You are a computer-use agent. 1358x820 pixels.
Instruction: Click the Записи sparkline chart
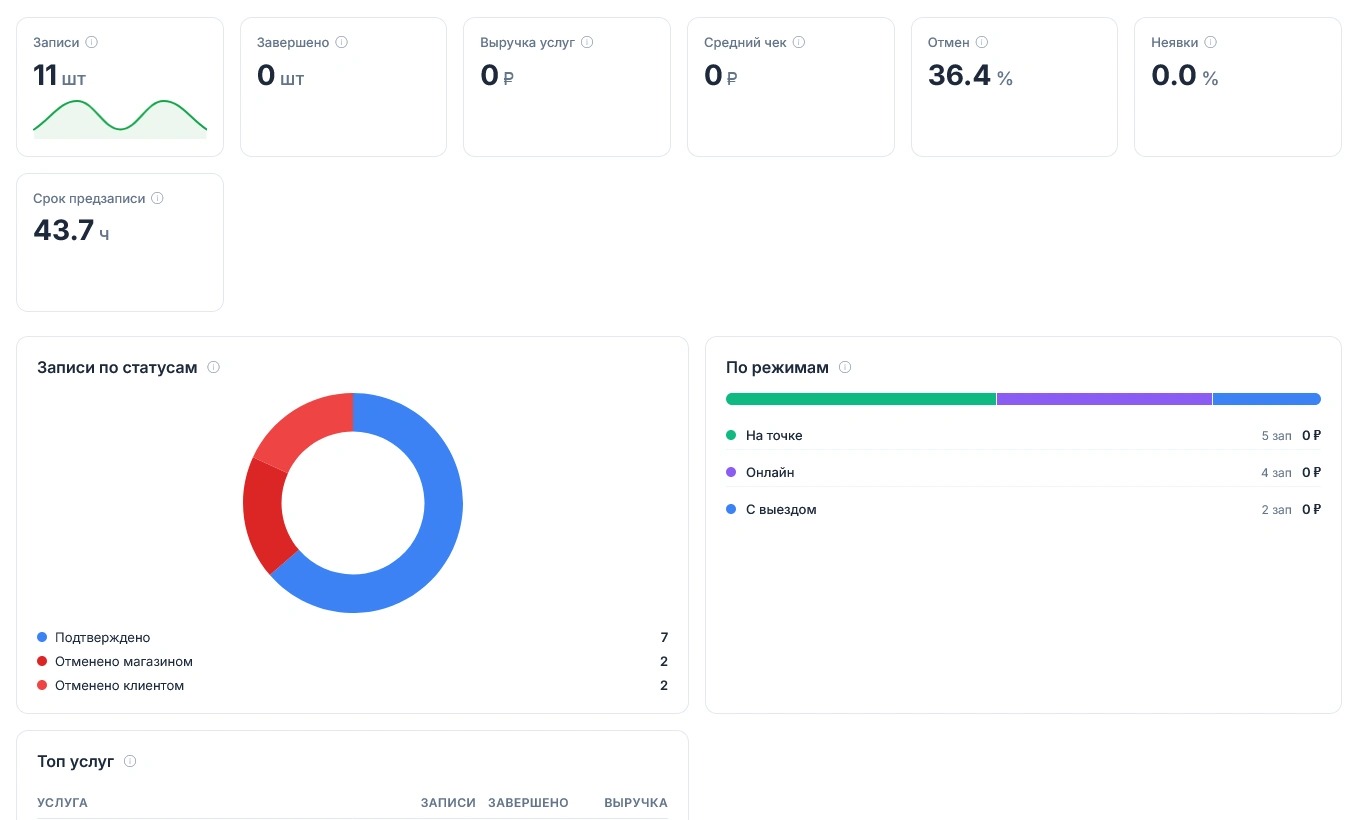click(x=120, y=119)
